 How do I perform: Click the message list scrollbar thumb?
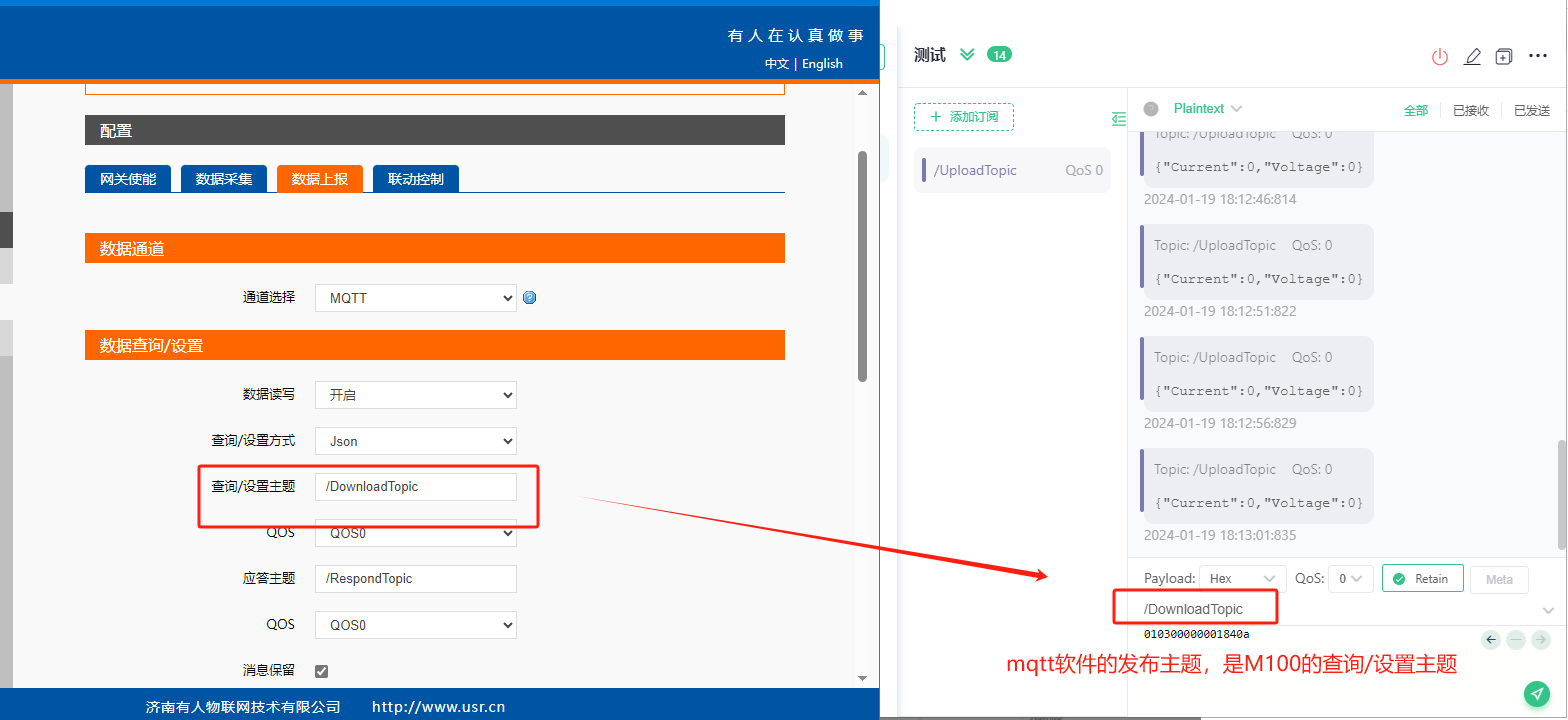(1562, 496)
